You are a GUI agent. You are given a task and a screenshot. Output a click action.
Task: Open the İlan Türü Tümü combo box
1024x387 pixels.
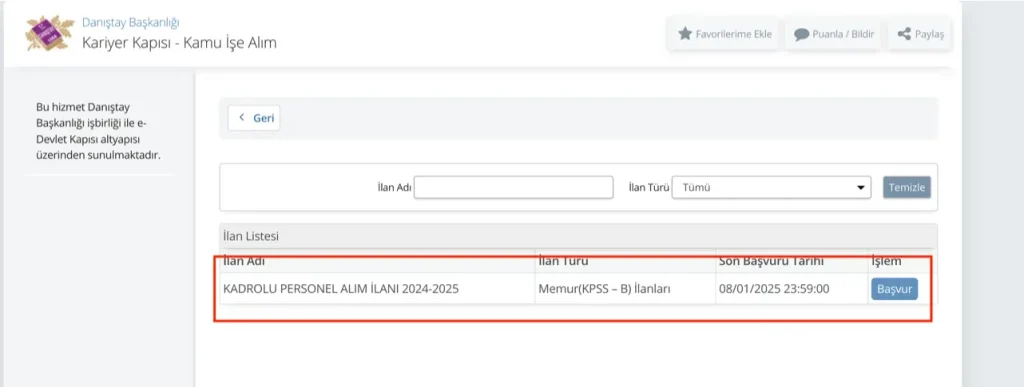coord(771,187)
